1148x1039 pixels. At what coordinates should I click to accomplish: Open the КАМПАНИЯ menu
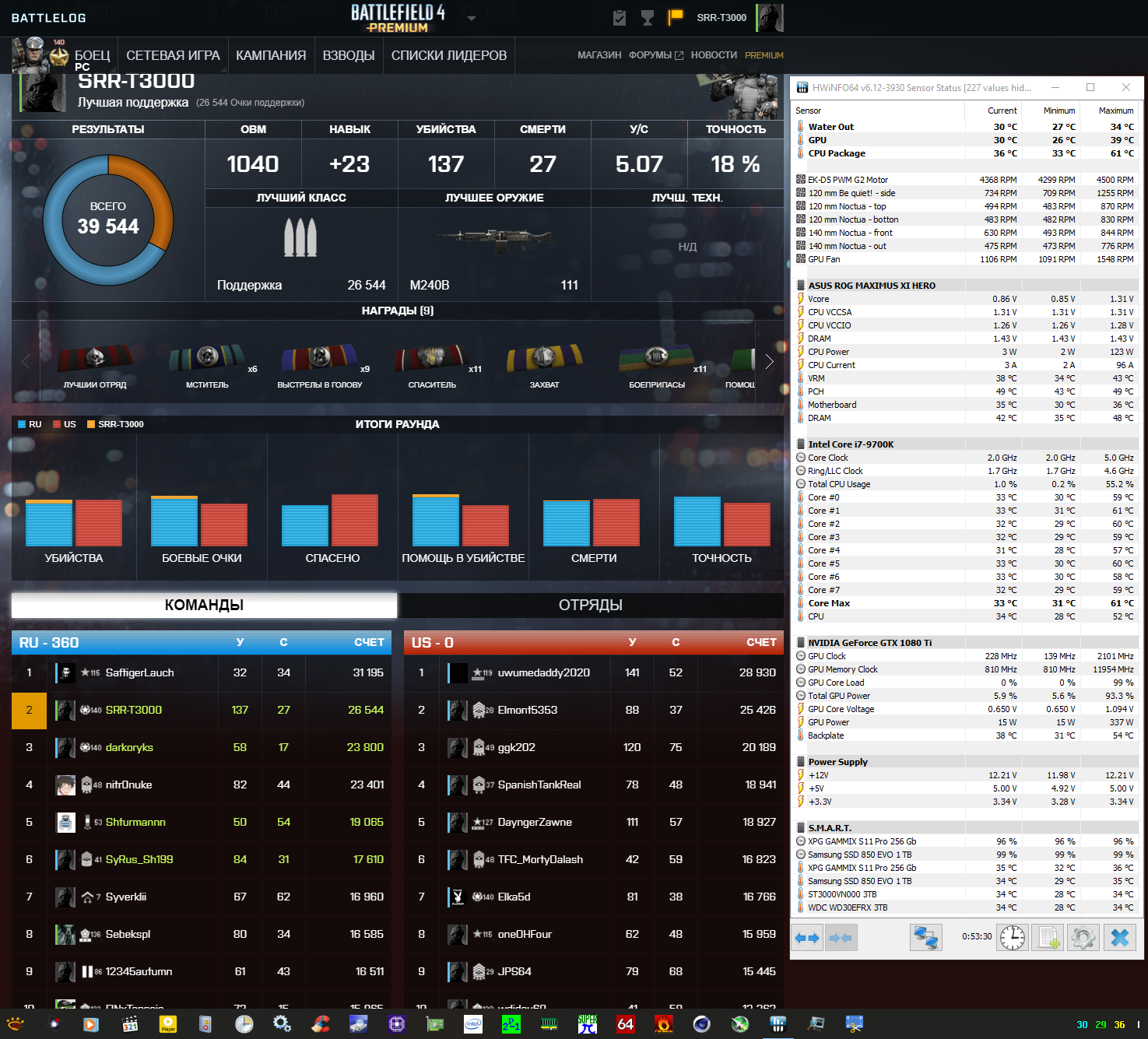pos(271,56)
